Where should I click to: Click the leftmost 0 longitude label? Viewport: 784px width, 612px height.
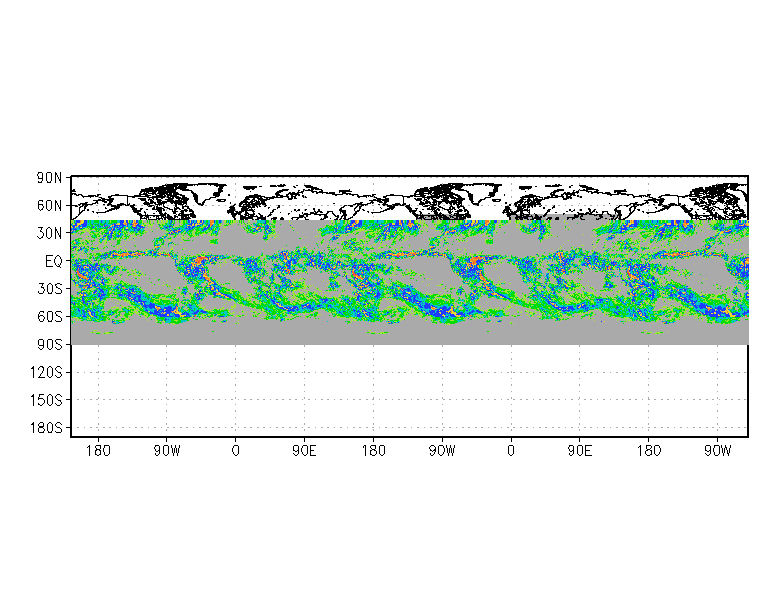click(236, 450)
